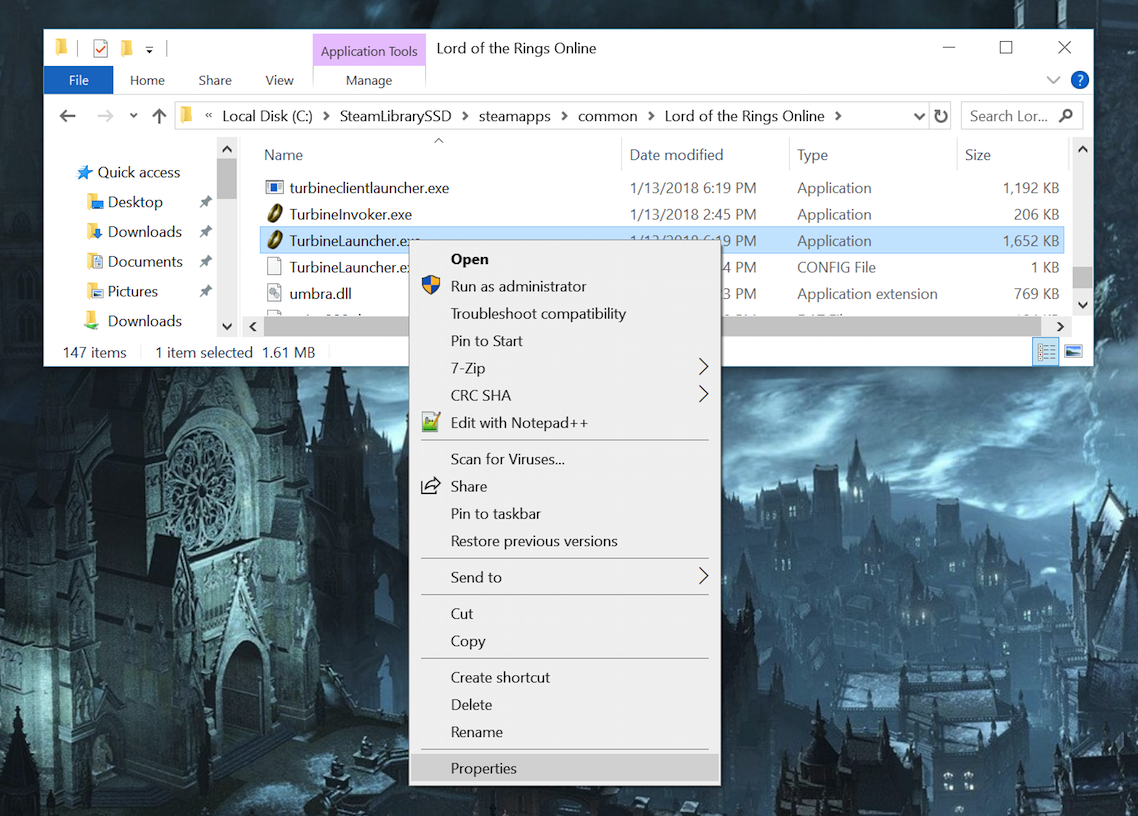Click steamapps in the address path
Screen dimensions: 1138x816
click(514, 116)
